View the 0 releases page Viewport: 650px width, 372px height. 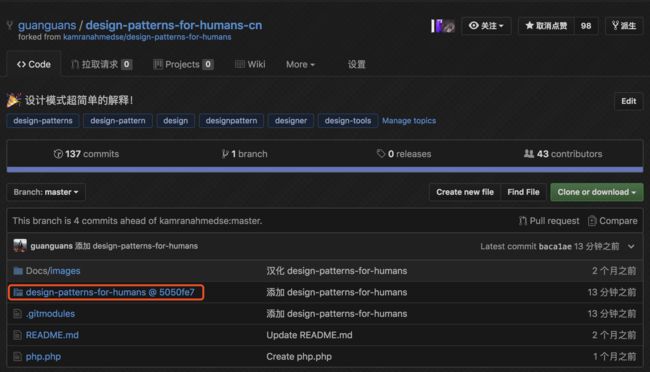click(404, 154)
